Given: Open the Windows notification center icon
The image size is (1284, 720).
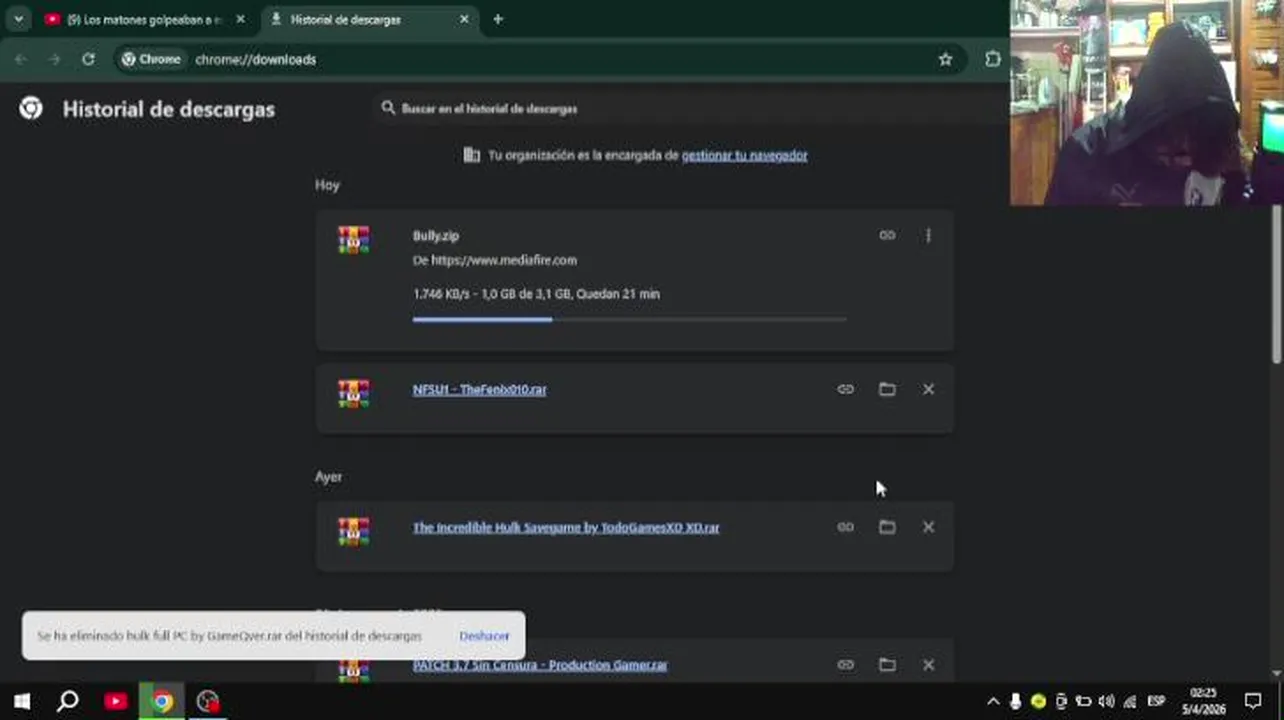Looking at the screenshot, I should (x=1253, y=701).
